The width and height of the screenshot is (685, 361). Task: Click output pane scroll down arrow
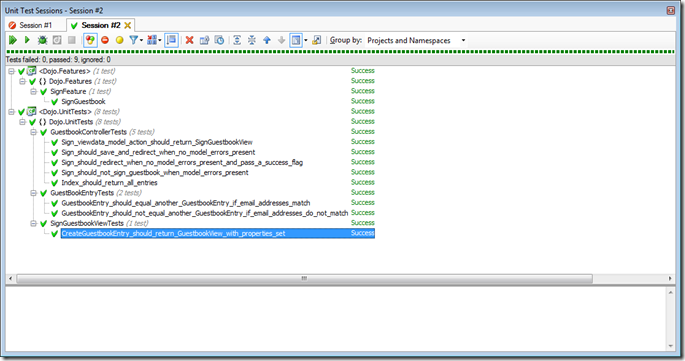tap(671, 346)
